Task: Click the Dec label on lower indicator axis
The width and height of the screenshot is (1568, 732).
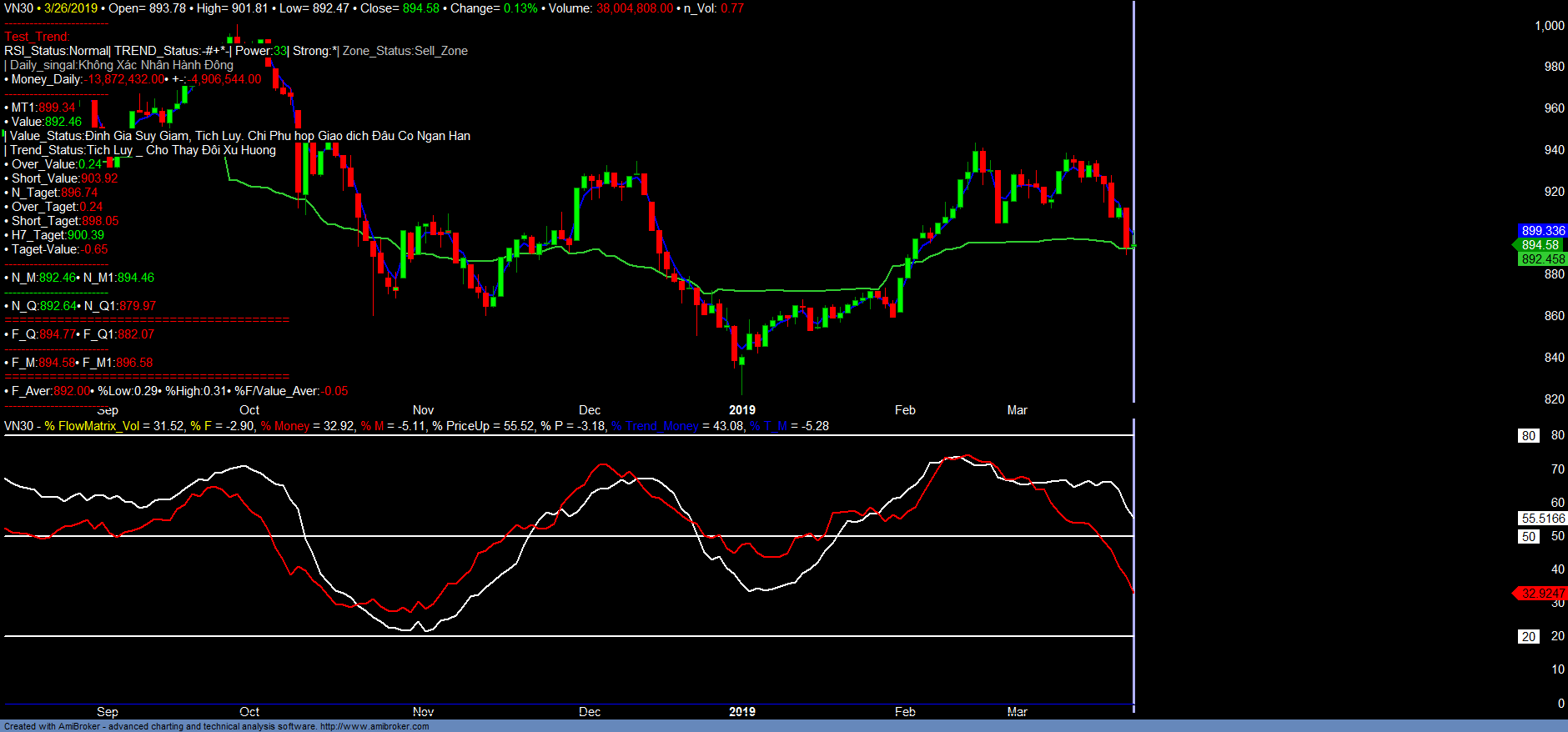Action: (590, 712)
